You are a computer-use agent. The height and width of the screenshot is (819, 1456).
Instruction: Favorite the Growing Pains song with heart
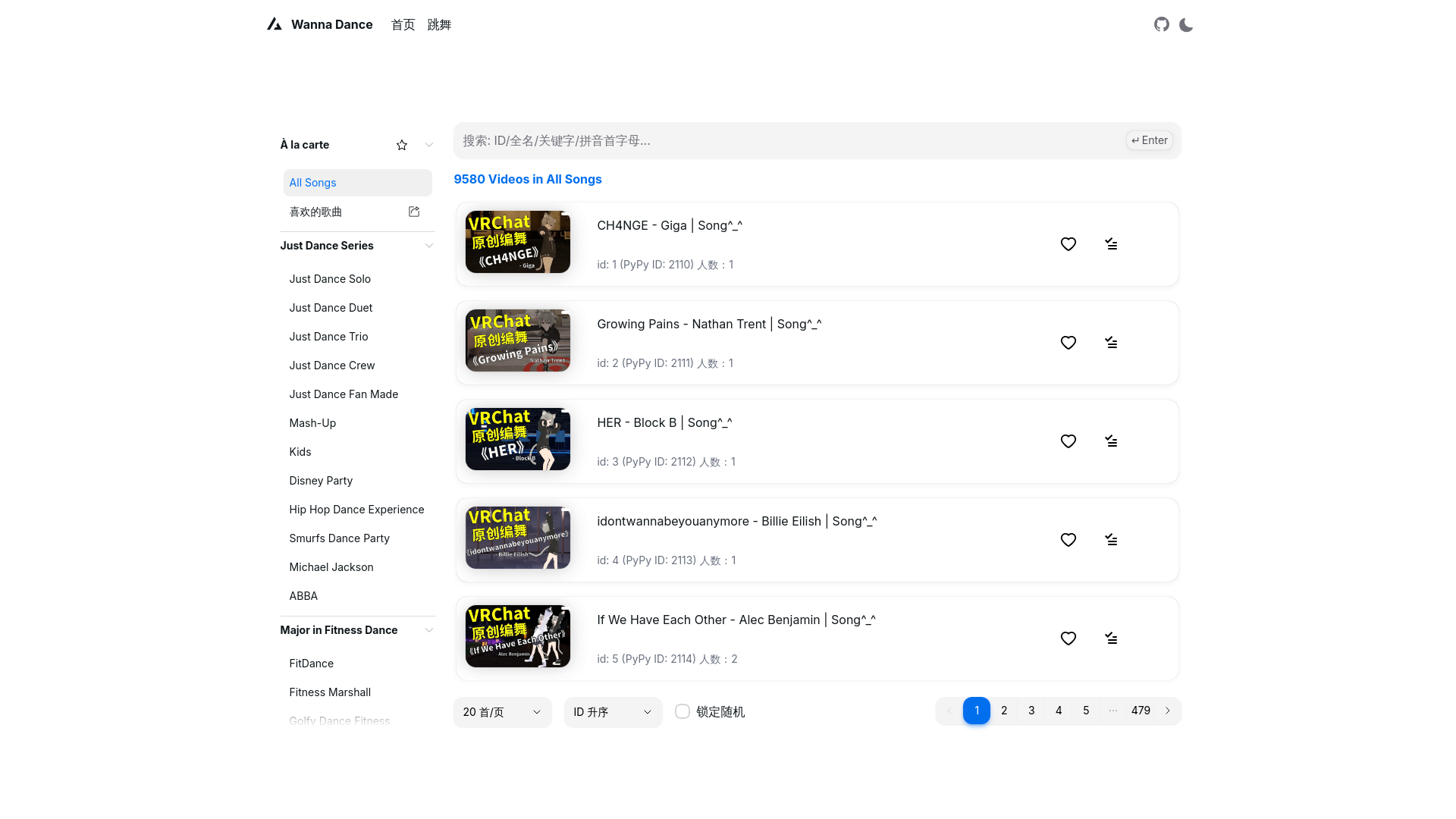coord(1068,343)
